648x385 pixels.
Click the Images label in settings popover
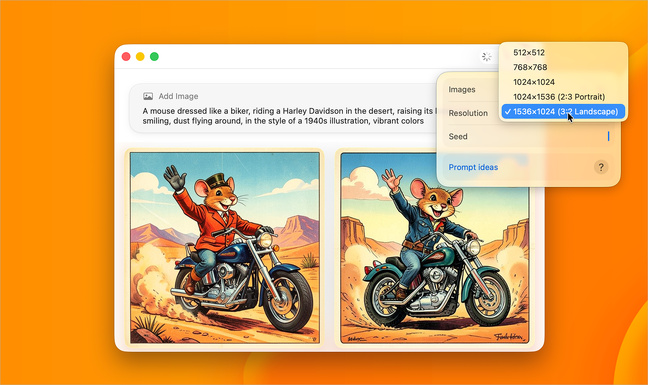coord(462,90)
